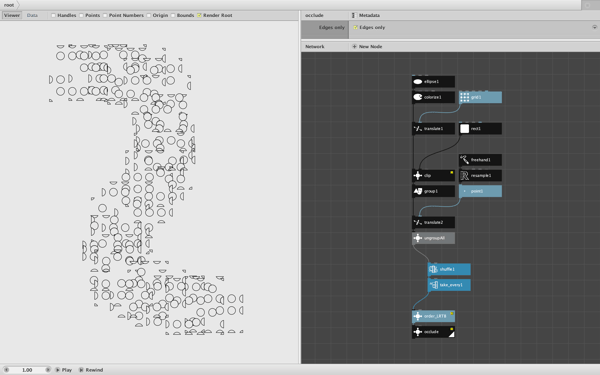600x375 pixels.
Task: Select the colorize1 node icon
Action: [x=417, y=97]
